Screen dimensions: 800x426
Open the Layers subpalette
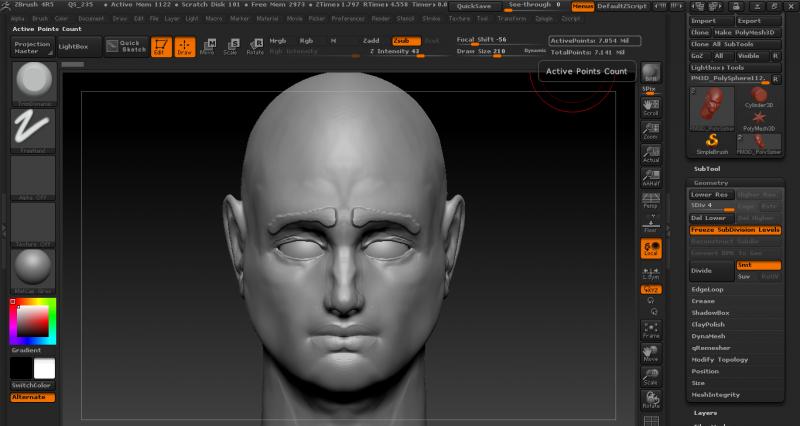click(x=706, y=412)
